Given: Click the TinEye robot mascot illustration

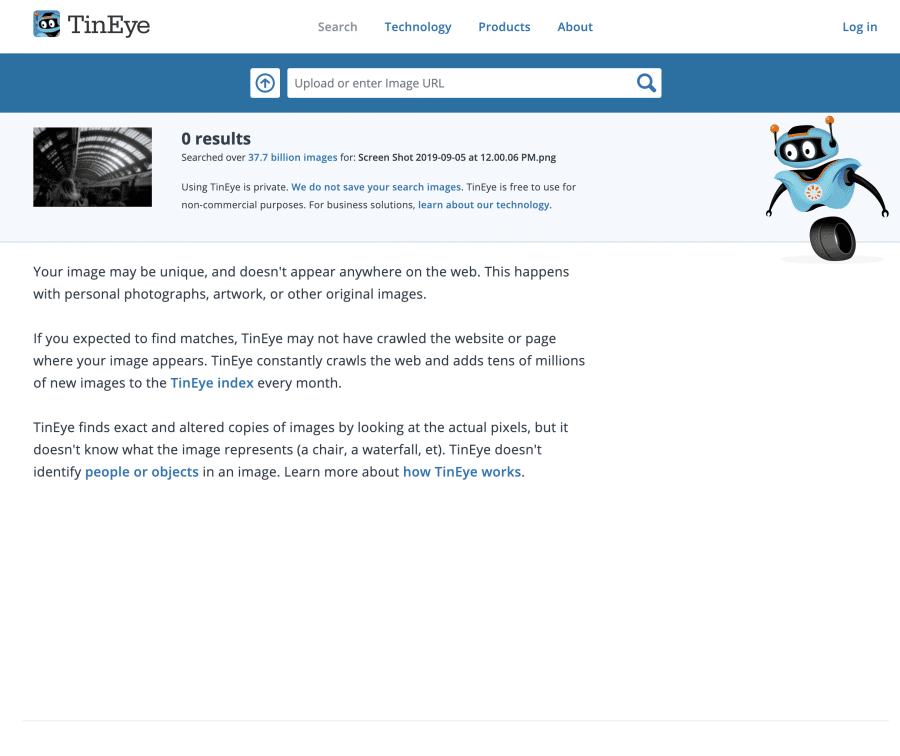Looking at the screenshot, I should (x=828, y=189).
